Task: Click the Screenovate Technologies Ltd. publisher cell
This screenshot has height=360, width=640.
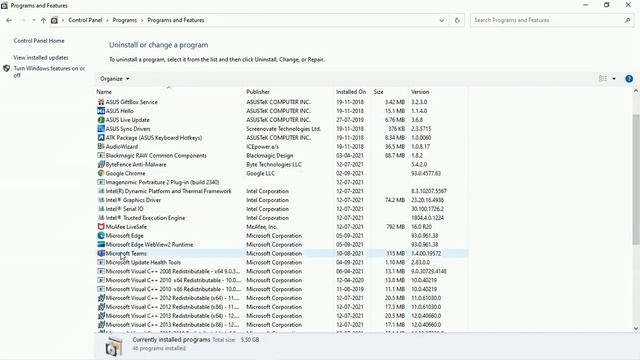Action: coord(283,129)
